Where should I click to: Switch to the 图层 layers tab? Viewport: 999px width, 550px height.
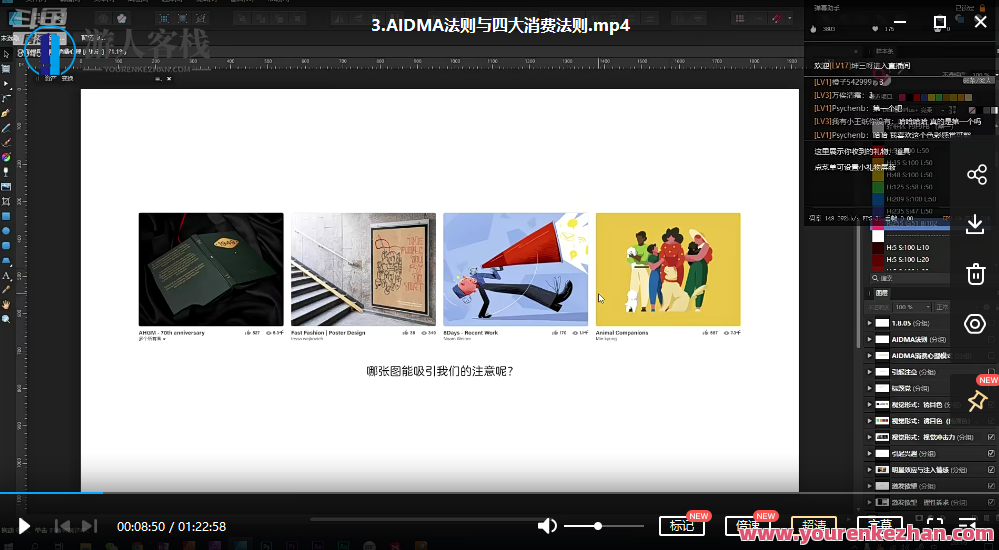882,293
